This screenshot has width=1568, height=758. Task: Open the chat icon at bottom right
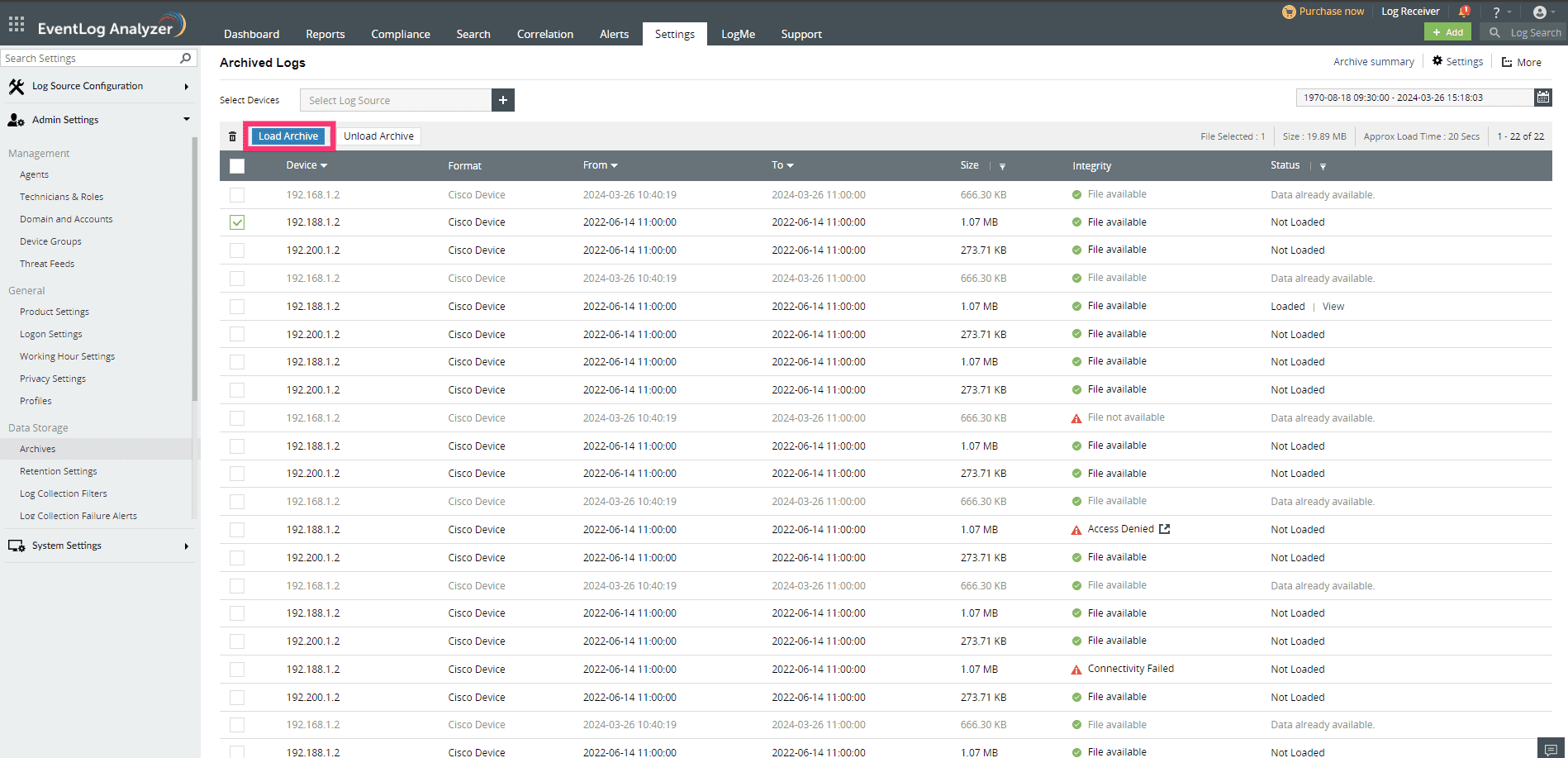point(1551,749)
